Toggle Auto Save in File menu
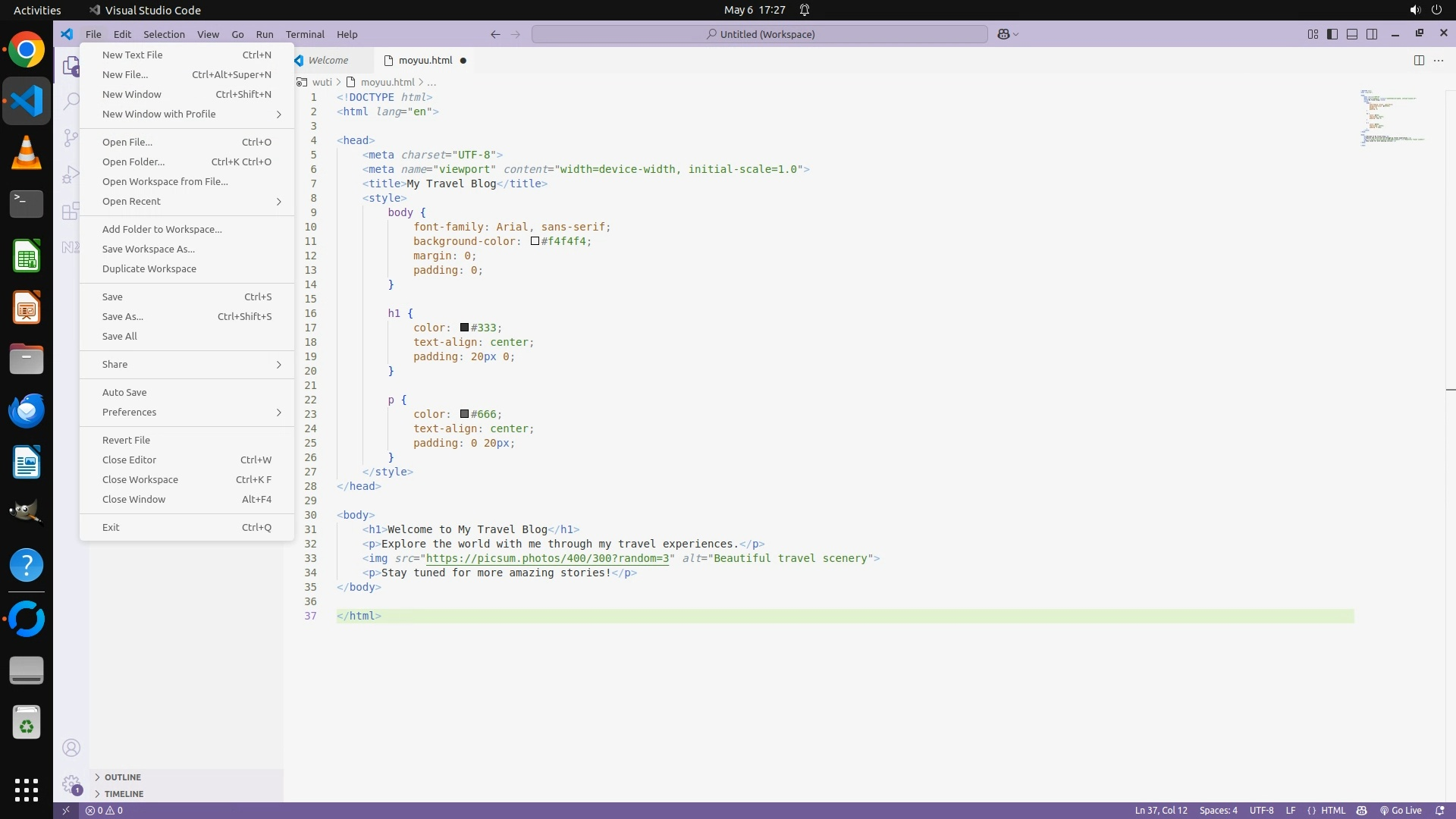1456x819 pixels. [x=124, y=392]
